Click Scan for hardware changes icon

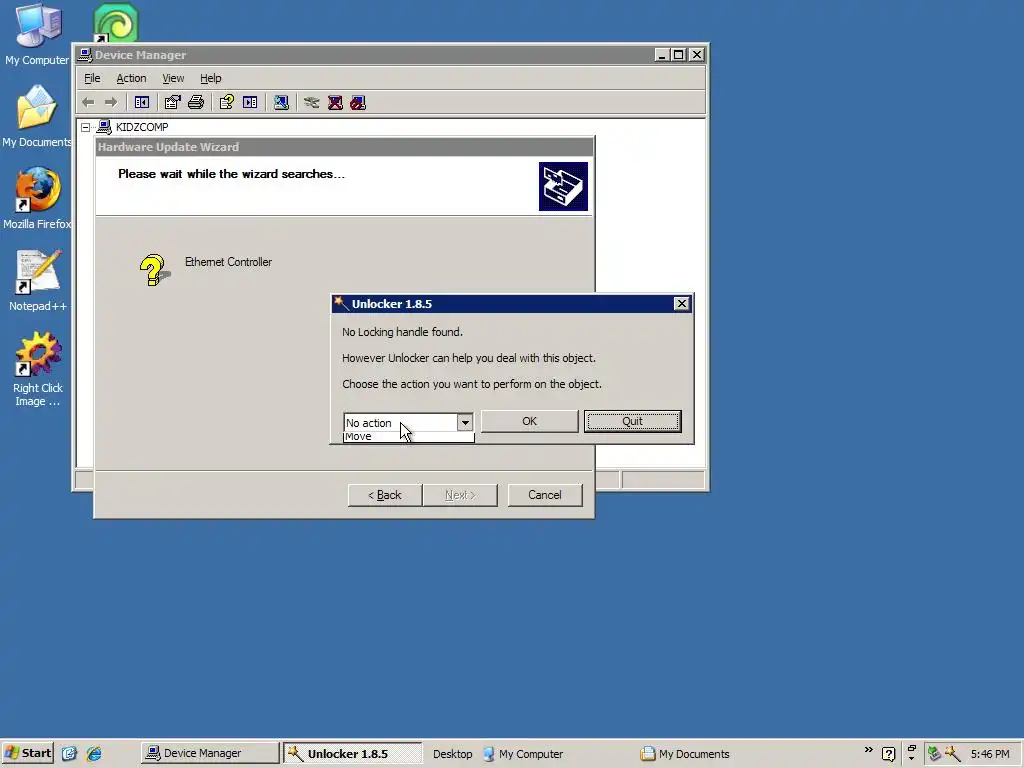click(281, 103)
